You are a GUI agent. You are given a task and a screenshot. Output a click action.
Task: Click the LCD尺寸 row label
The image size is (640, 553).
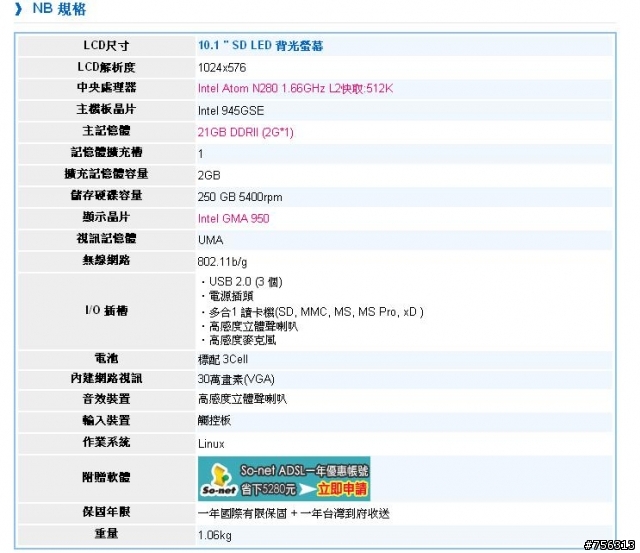(x=107, y=45)
